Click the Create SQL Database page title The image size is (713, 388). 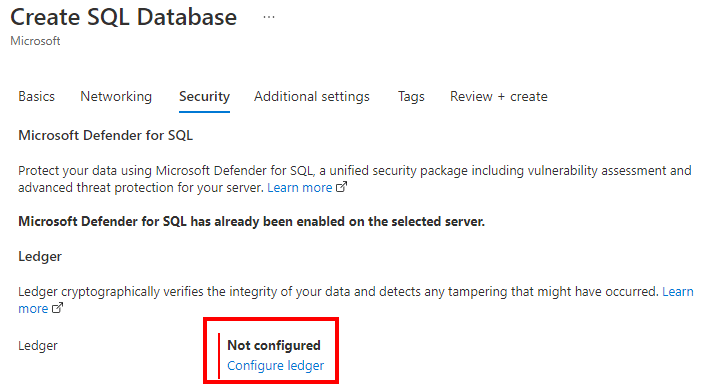[124, 17]
